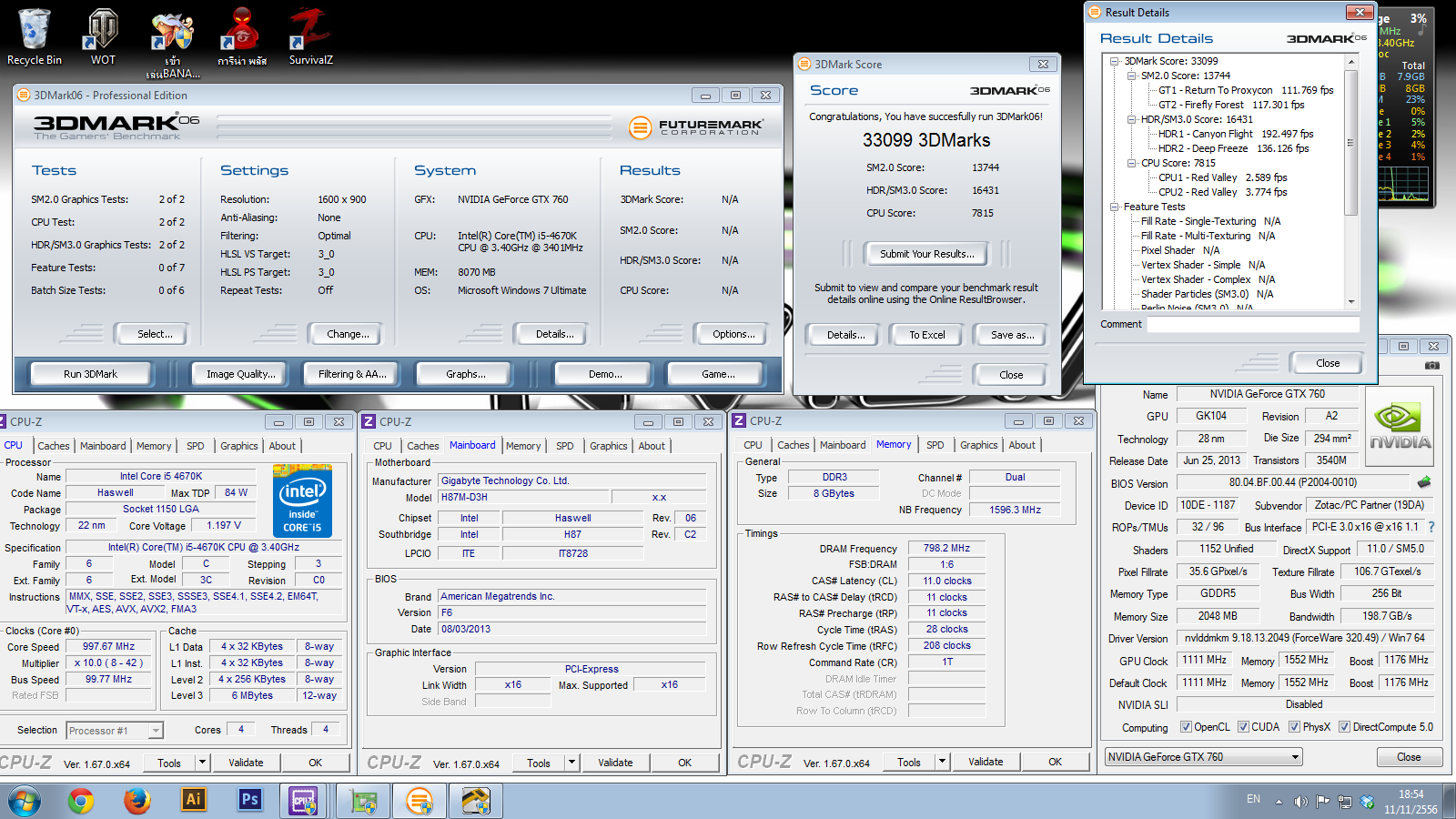This screenshot has width=1456, height=819.
Task: Collapse the HDR/SM3.0 Score tree node
Action: tap(1132, 119)
